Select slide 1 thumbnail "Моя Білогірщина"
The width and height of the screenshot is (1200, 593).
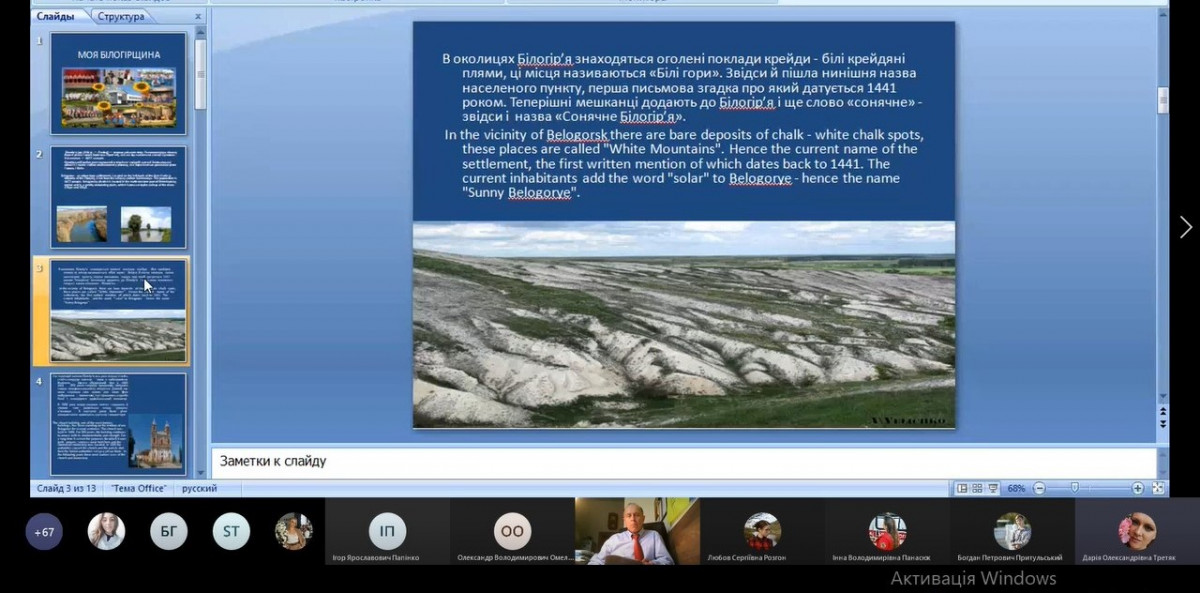click(x=119, y=84)
